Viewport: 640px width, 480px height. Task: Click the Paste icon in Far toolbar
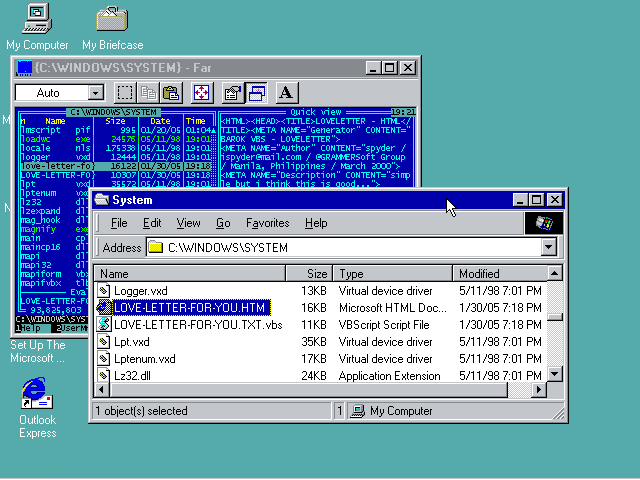point(171,93)
